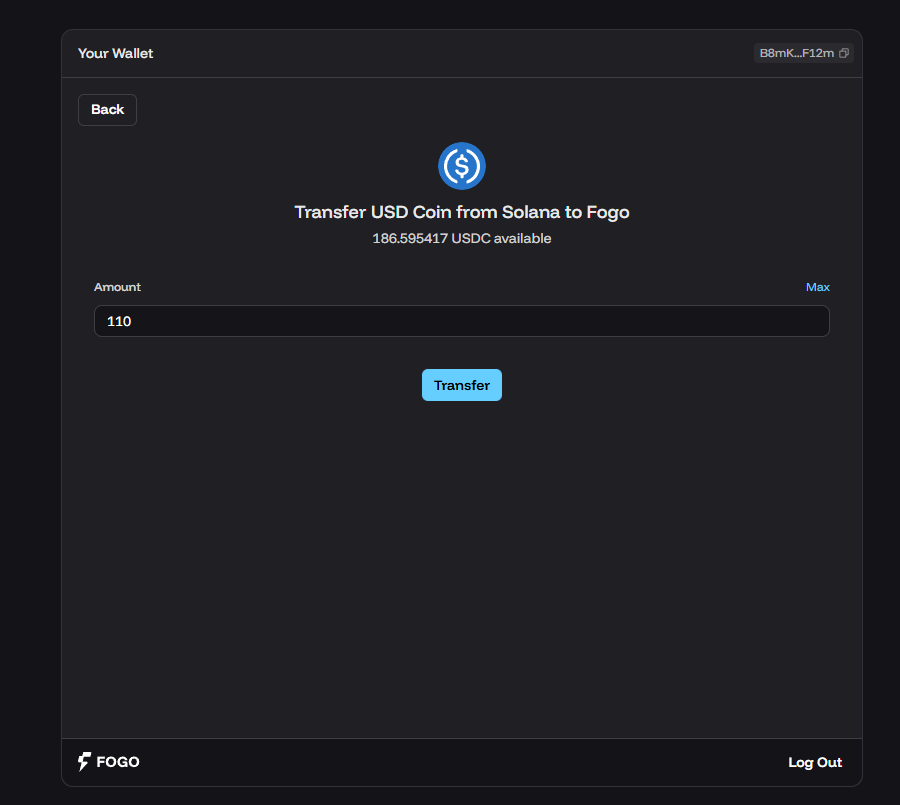Click the dark background outside wallet panel
900x805 pixels.
click(28, 400)
